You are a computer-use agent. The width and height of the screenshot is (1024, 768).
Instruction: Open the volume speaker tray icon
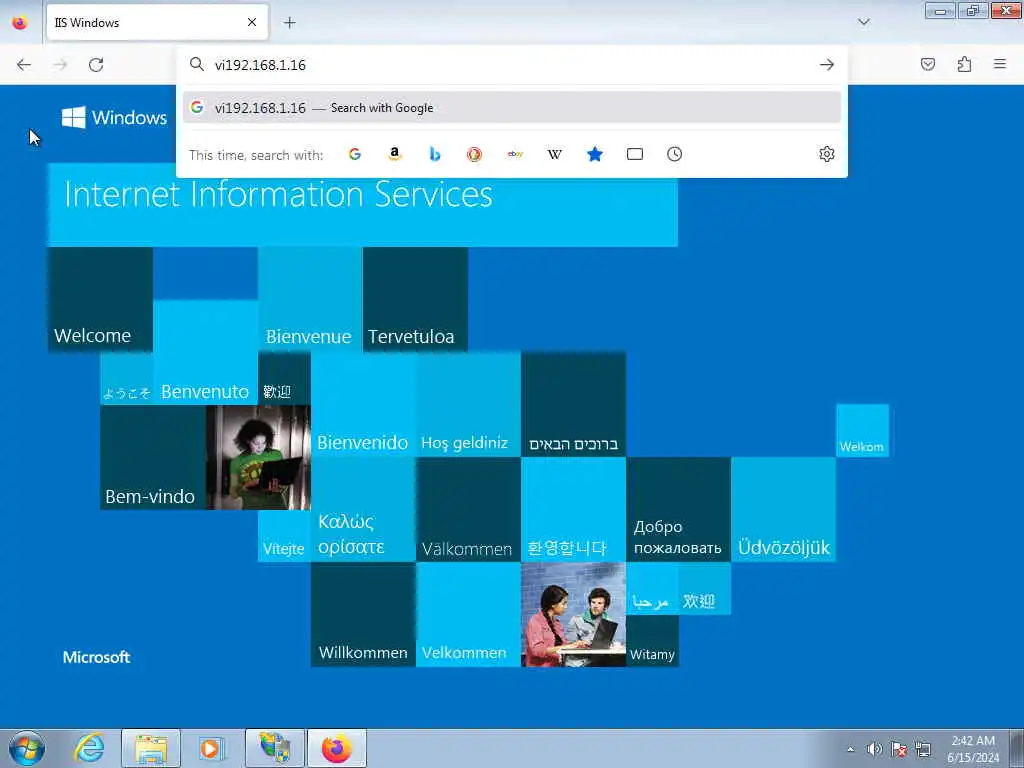874,749
